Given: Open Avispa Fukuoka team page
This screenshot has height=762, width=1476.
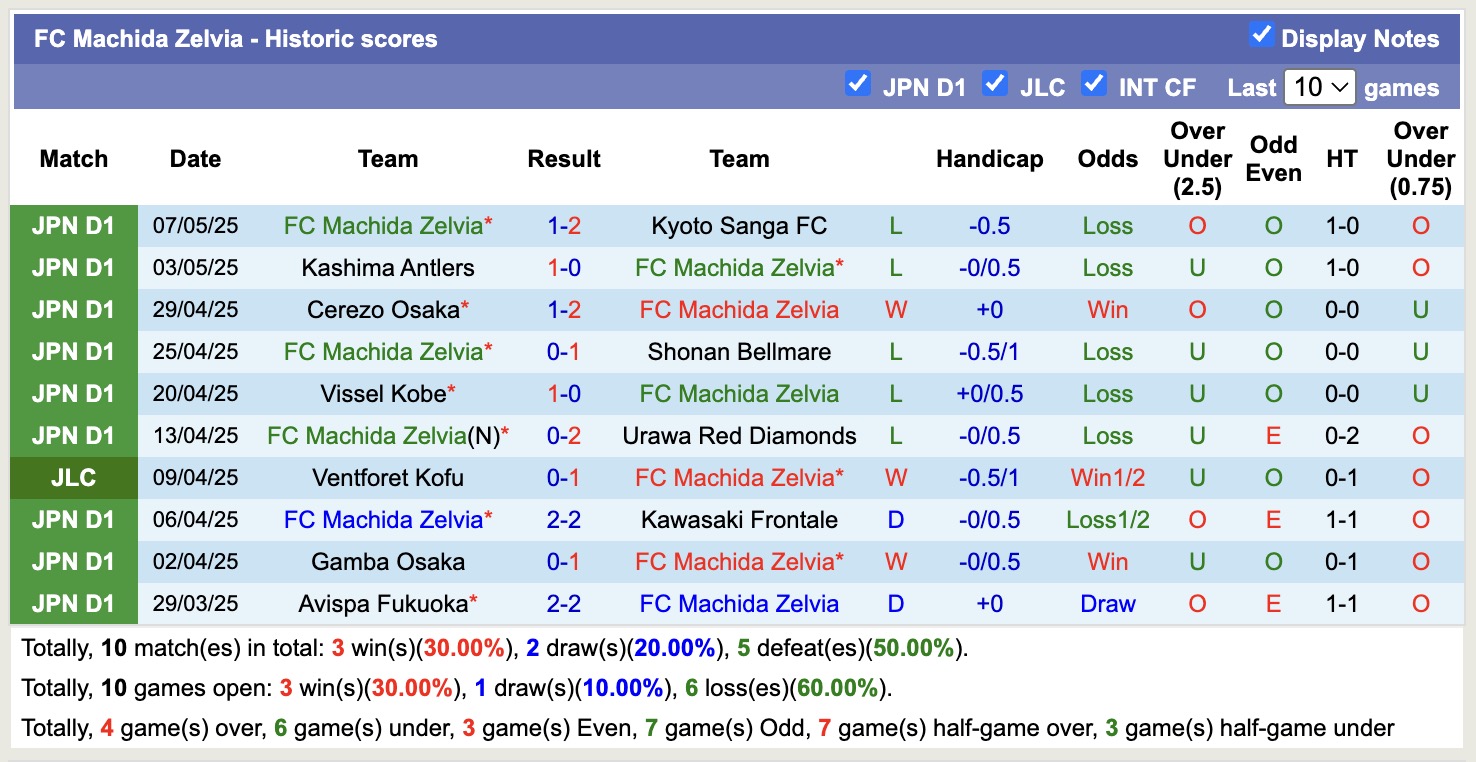Looking at the screenshot, I should click(x=383, y=604).
